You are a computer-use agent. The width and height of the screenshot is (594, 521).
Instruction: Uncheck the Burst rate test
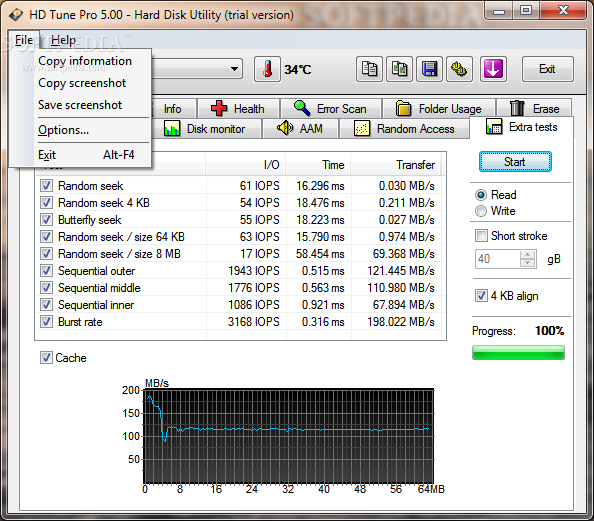point(46,322)
